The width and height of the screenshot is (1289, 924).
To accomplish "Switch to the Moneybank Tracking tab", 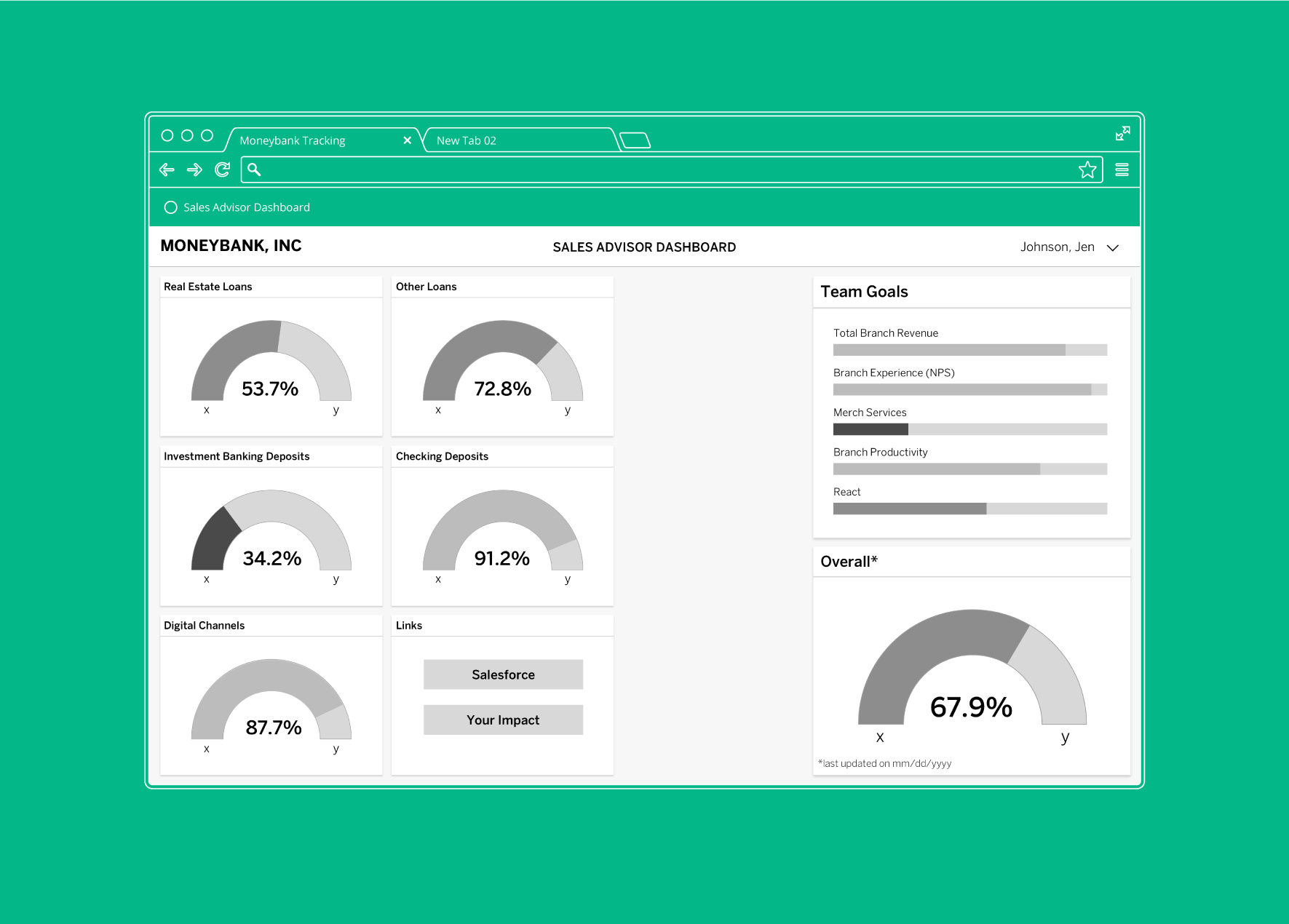I will (x=320, y=140).
